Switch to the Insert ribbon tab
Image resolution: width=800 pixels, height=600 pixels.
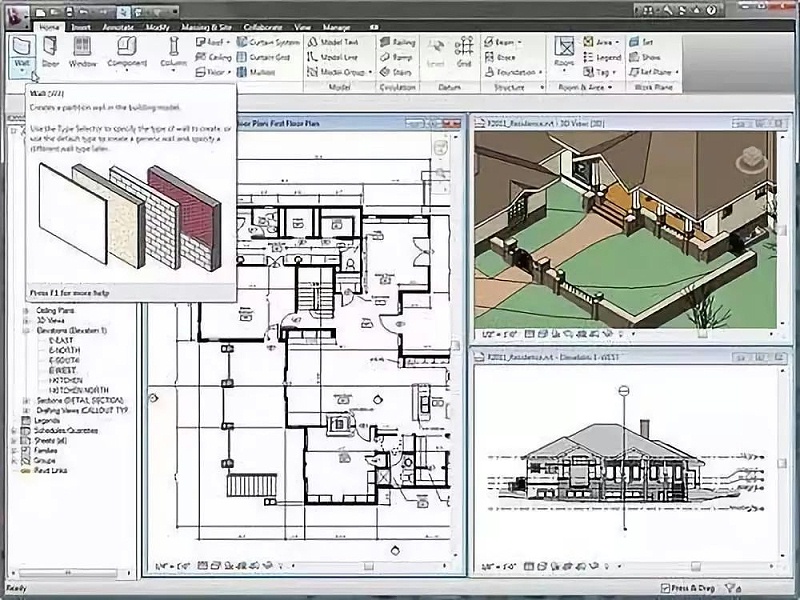pyautogui.click(x=82, y=26)
